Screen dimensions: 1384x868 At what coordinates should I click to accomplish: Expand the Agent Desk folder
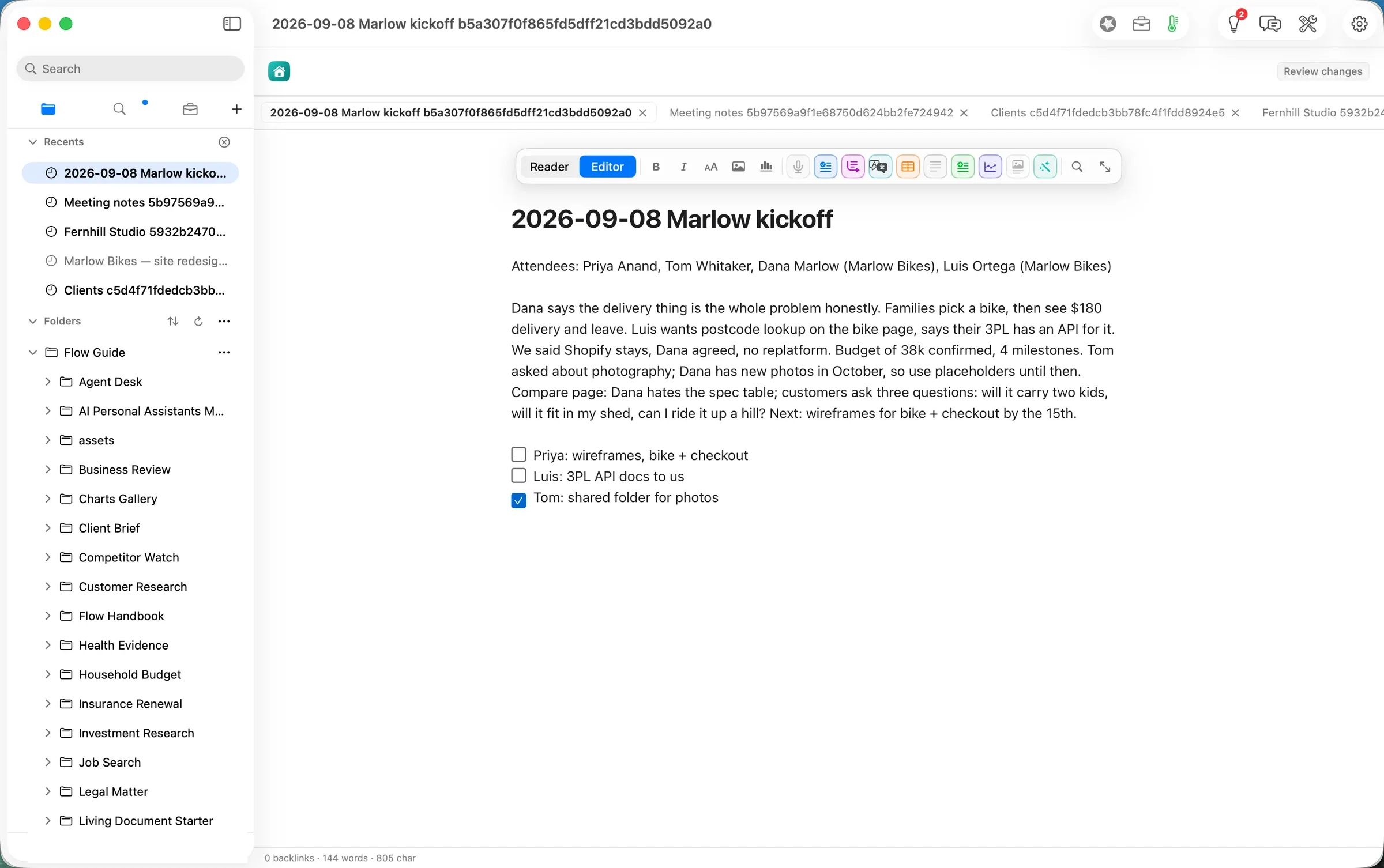pyautogui.click(x=48, y=382)
